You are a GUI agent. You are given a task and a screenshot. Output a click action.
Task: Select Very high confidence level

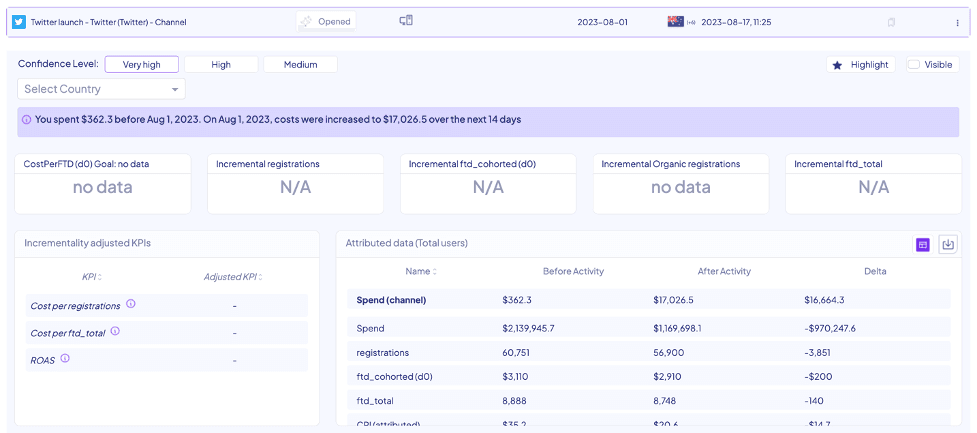tap(141, 64)
